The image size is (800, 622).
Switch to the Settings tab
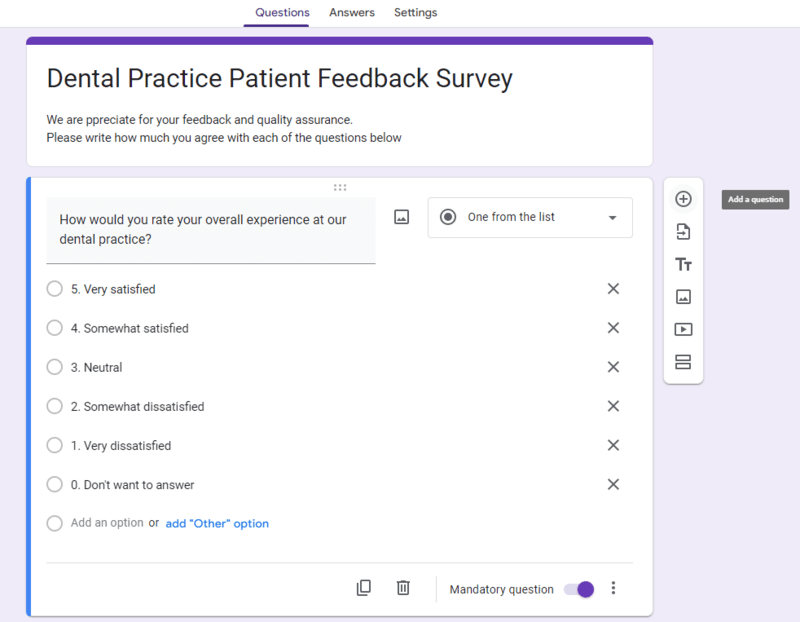pyautogui.click(x=416, y=13)
